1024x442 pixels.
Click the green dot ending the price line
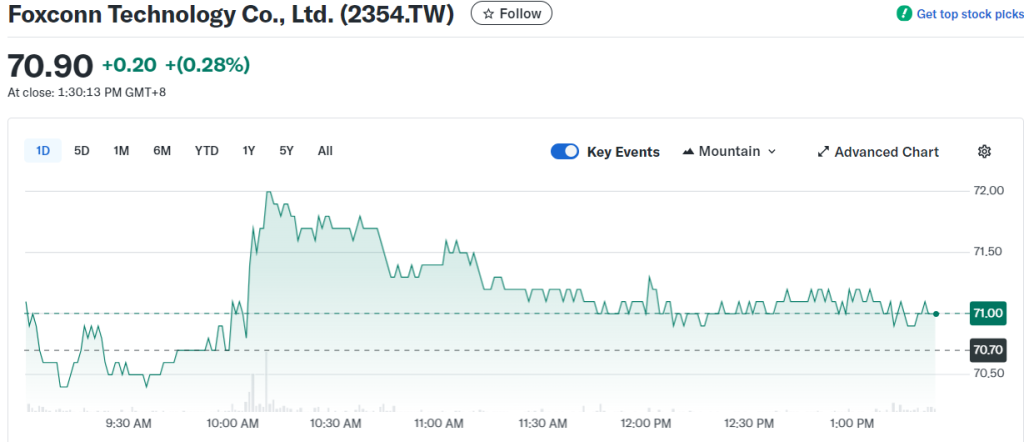(936, 314)
